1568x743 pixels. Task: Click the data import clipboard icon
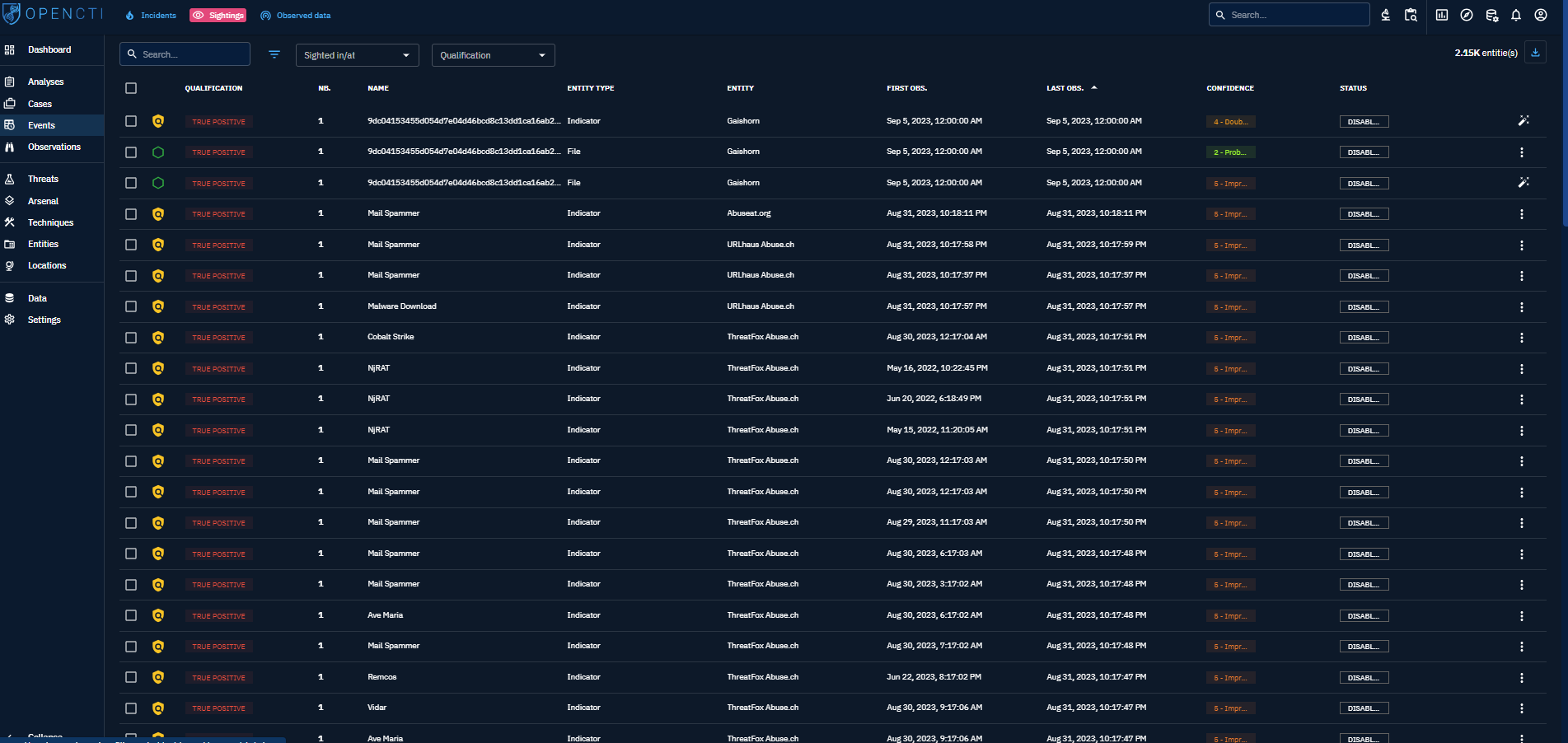point(1411,15)
